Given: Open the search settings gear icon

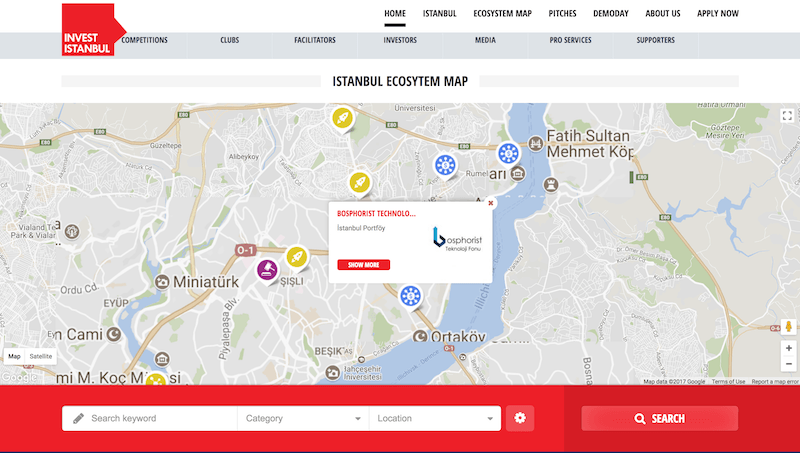Looking at the screenshot, I should 520,418.
